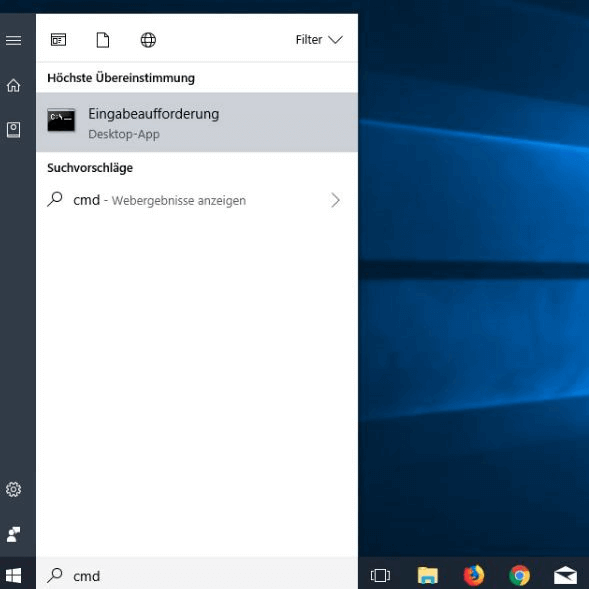Screen dimensions: 589x589
Task: Click the Suchvorschläge heading
Action: tap(90, 168)
